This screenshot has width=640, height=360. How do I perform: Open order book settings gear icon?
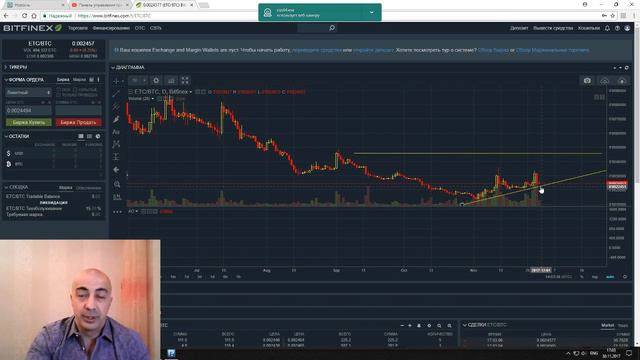(429, 326)
